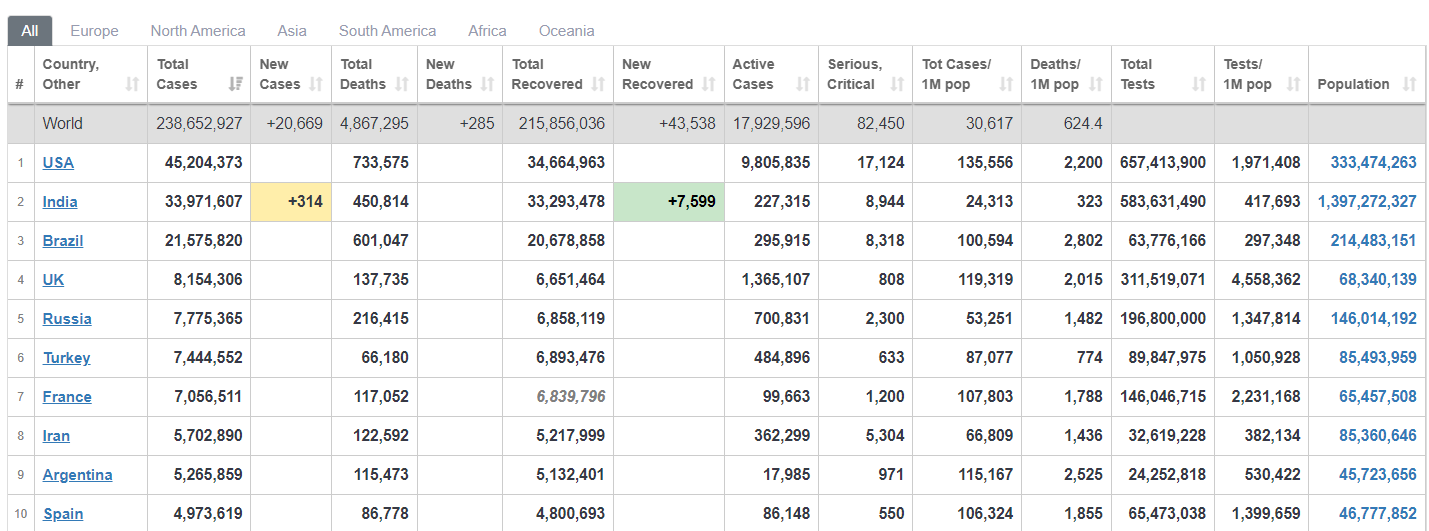Sort by Country, Other arrows icon

click(x=132, y=84)
